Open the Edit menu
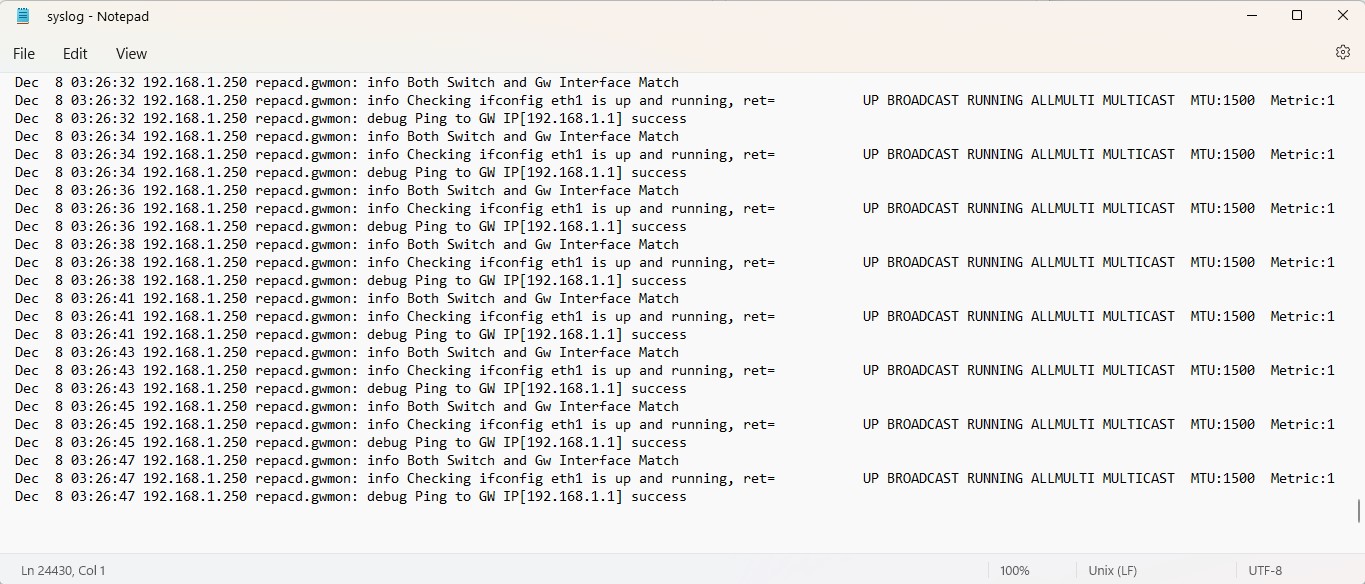 [75, 54]
